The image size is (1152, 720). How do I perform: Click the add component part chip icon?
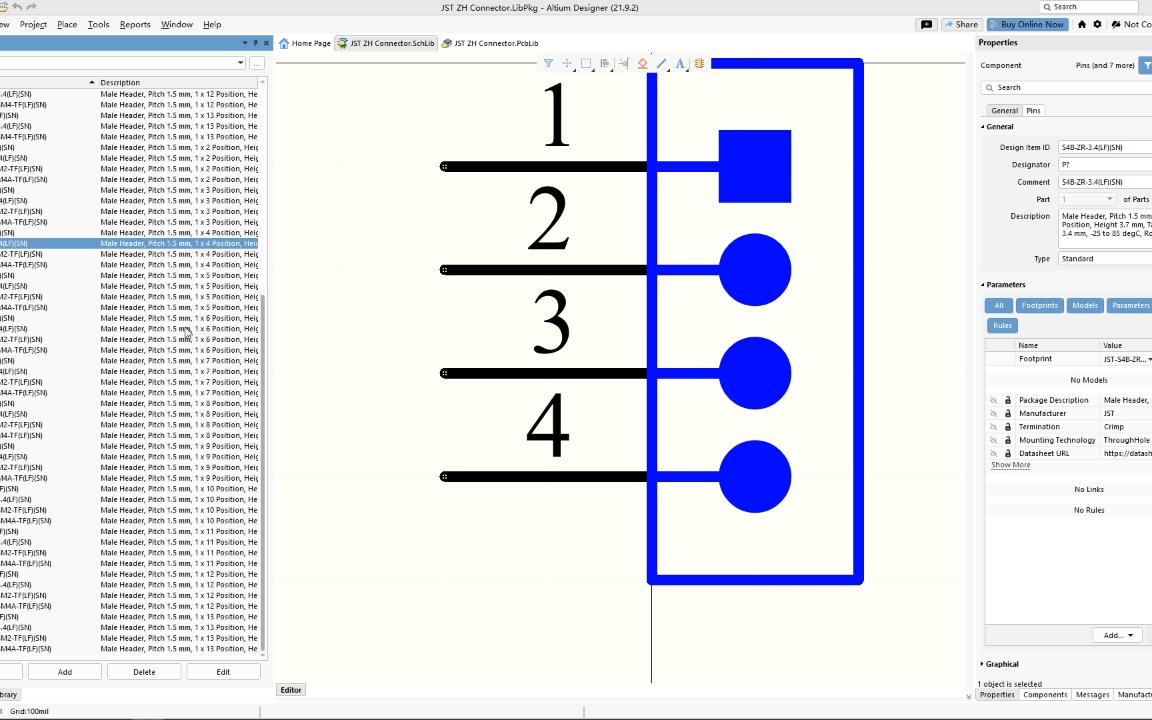click(x=699, y=64)
